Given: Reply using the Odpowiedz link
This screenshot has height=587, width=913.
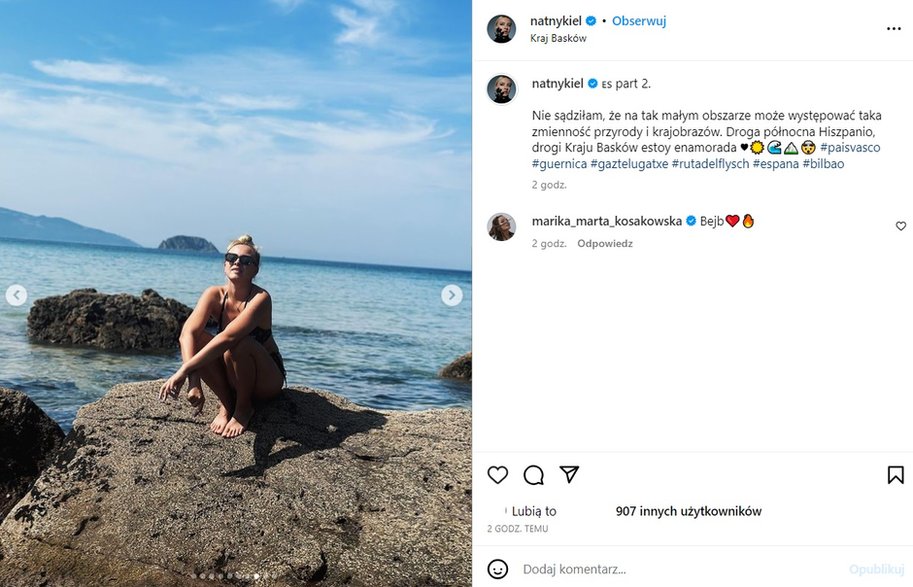Looking at the screenshot, I should 607,243.
